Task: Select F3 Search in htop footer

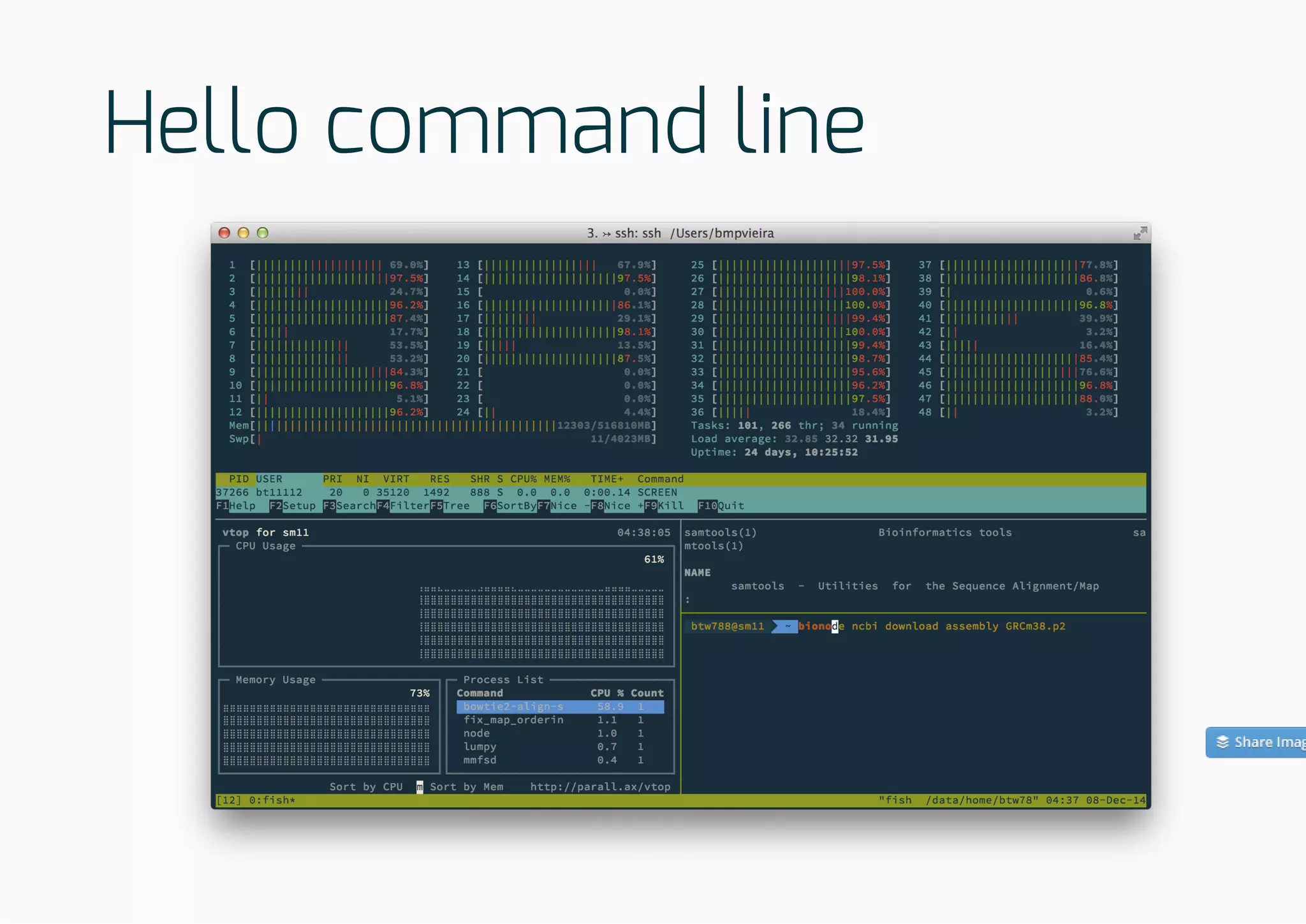Action: click(x=349, y=506)
